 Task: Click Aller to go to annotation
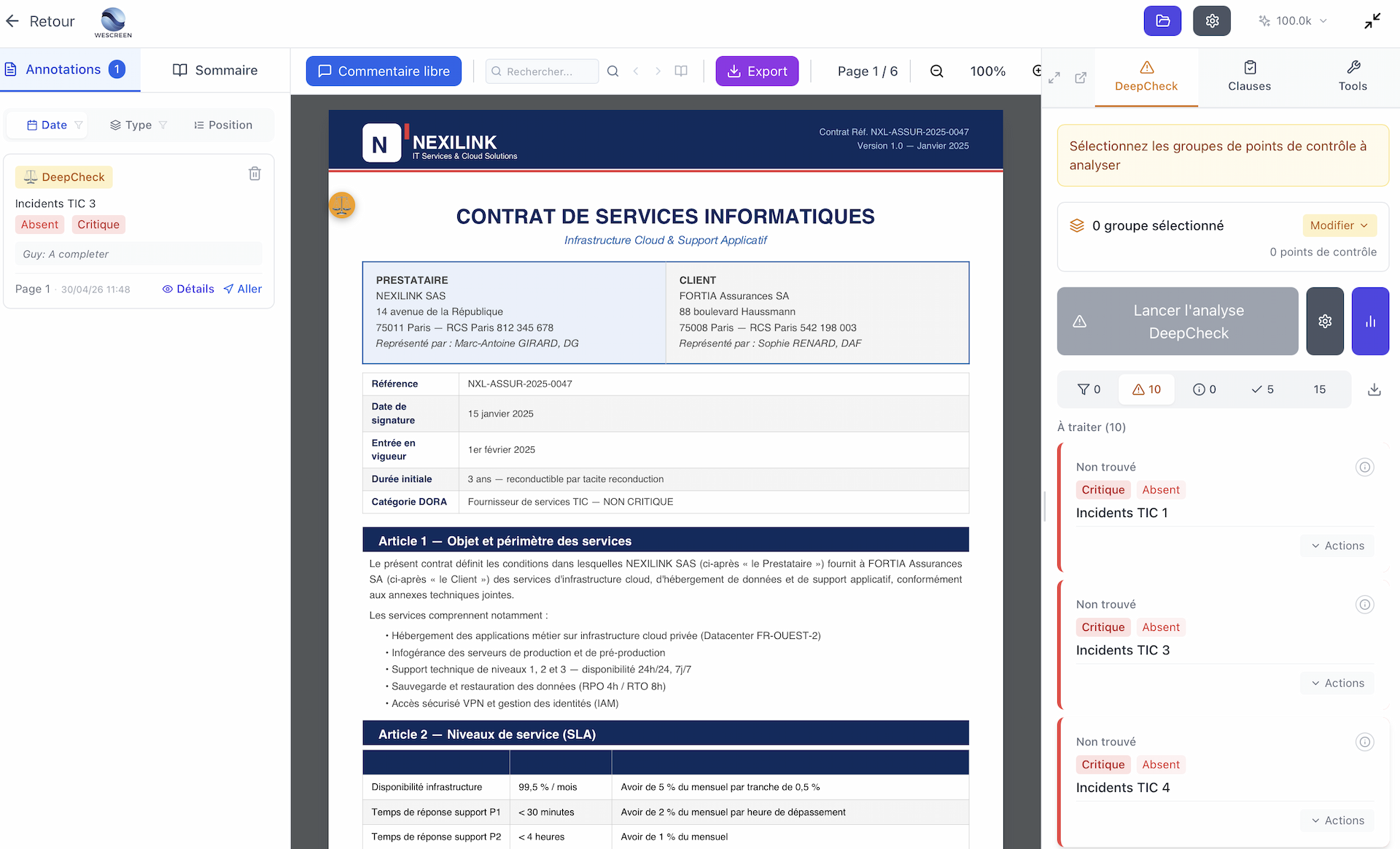(243, 289)
